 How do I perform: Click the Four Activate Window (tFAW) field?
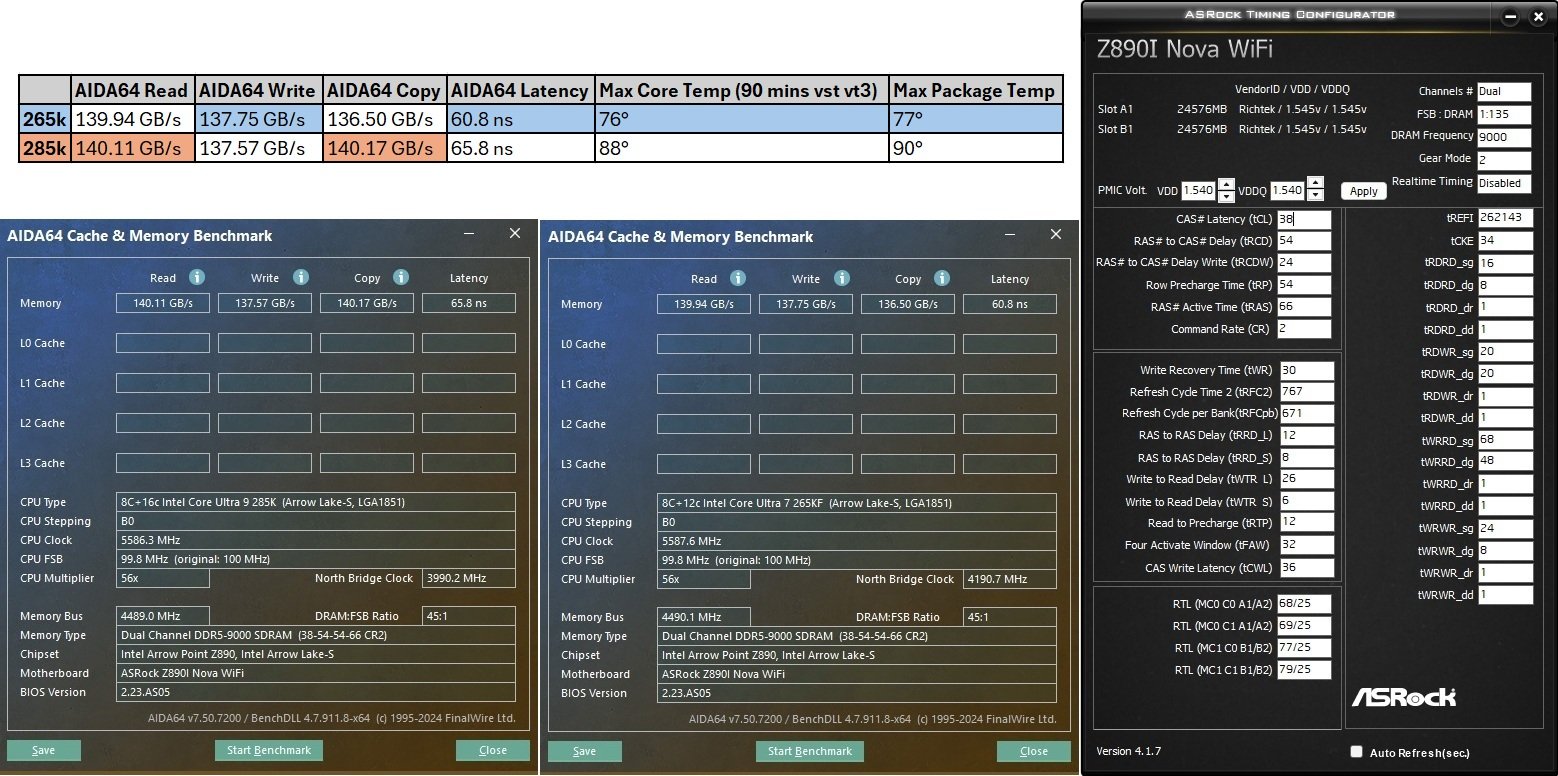[1307, 545]
